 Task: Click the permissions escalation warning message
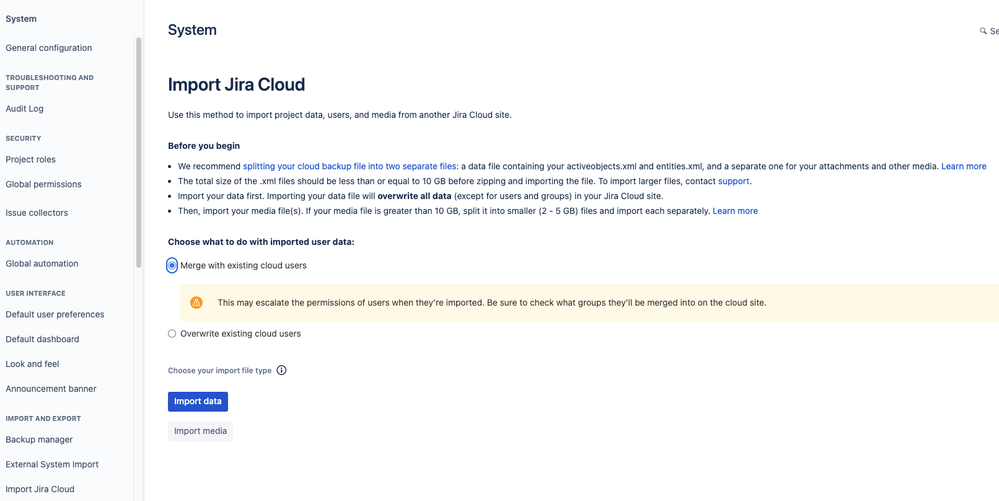point(492,303)
